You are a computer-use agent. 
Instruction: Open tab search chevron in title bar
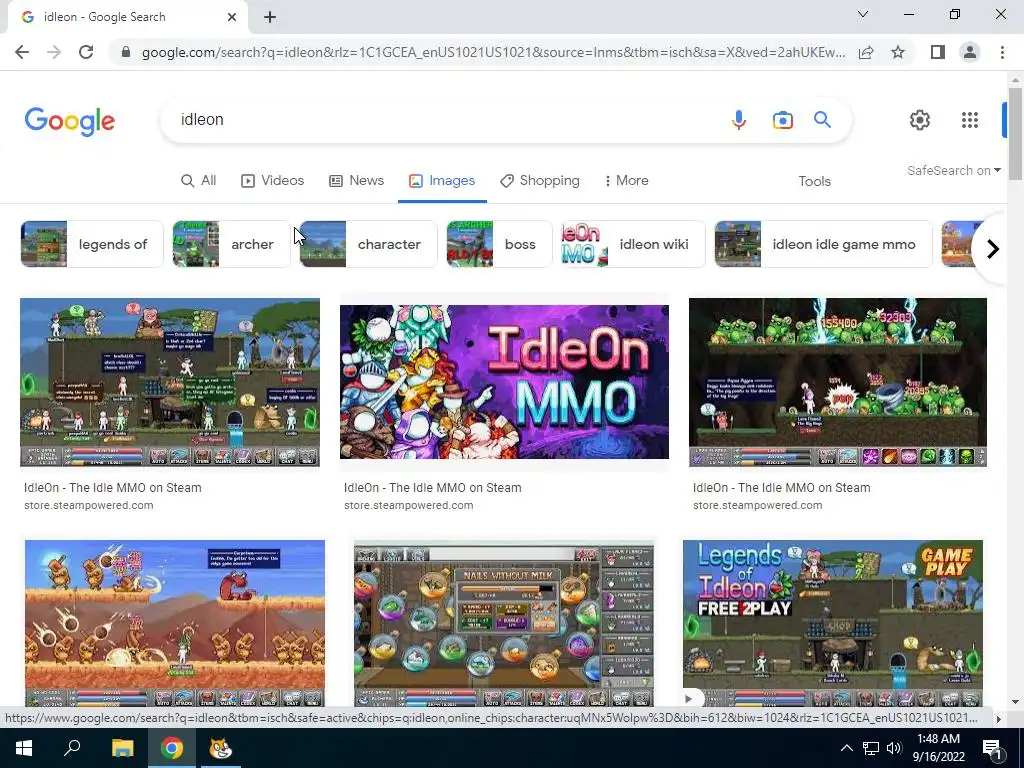click(x=863, y=14)
